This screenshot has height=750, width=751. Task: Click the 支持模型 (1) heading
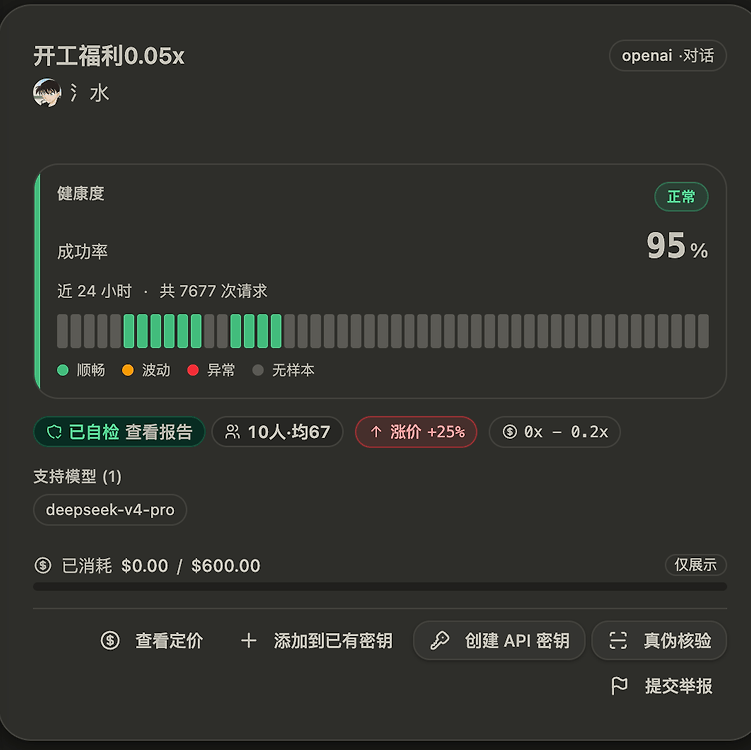pos(78,477)
